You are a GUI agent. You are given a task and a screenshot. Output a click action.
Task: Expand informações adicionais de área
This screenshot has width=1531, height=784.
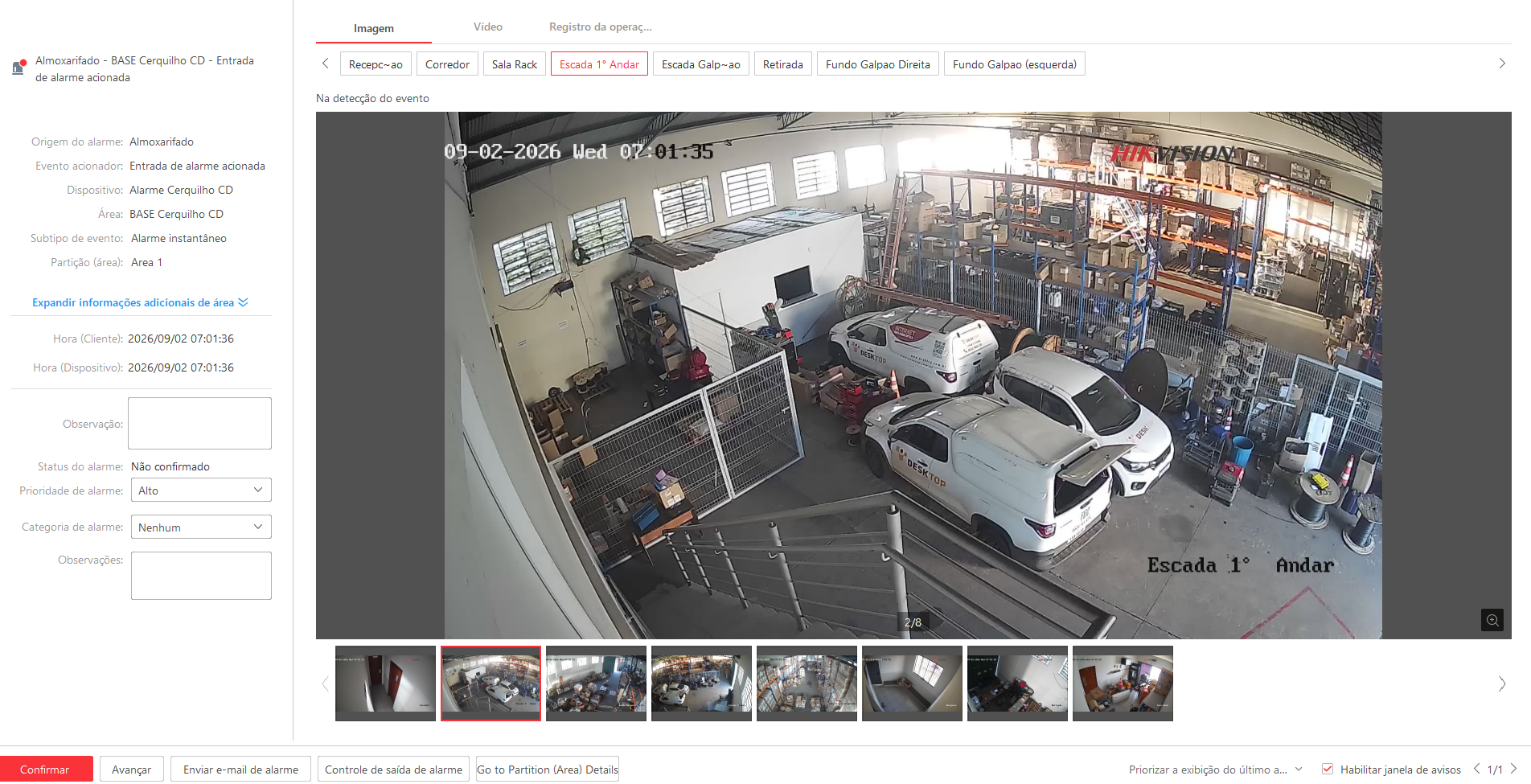[140, 302]
